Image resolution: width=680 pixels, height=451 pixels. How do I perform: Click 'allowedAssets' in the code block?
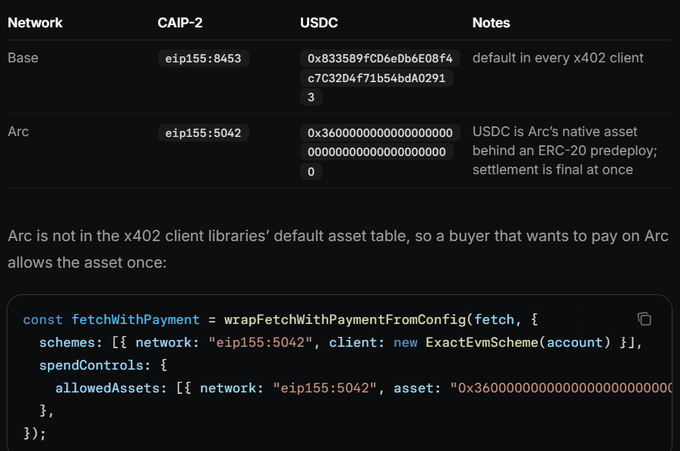(107, 388)
